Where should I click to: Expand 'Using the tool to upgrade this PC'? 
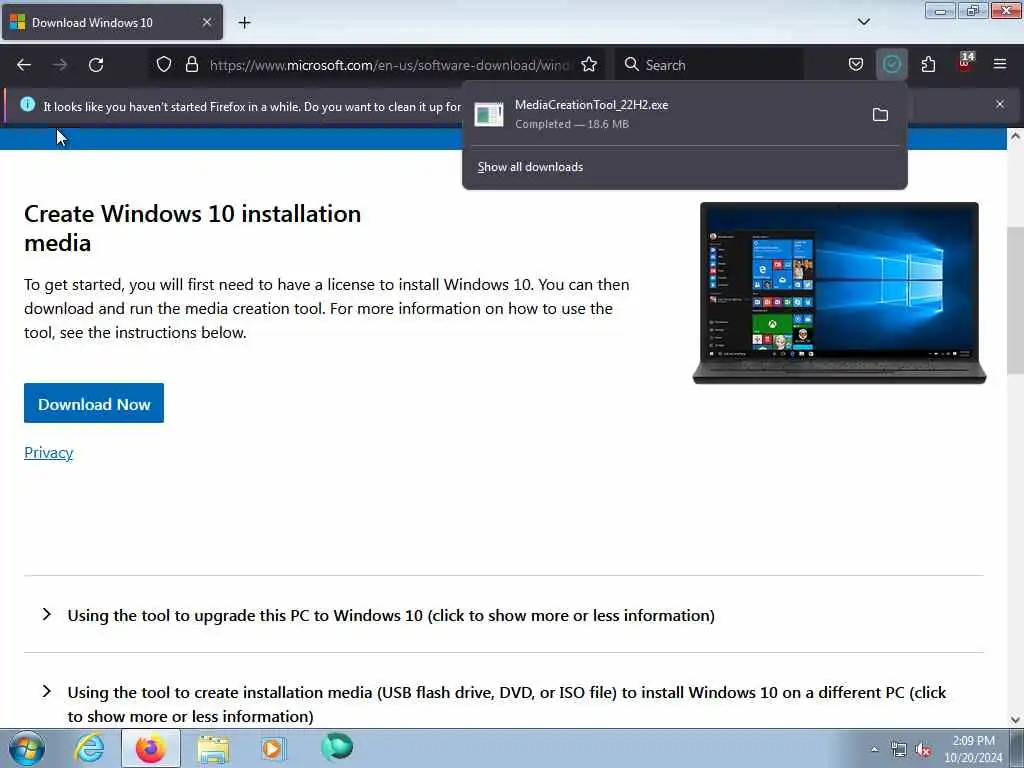tap(391, 616)
